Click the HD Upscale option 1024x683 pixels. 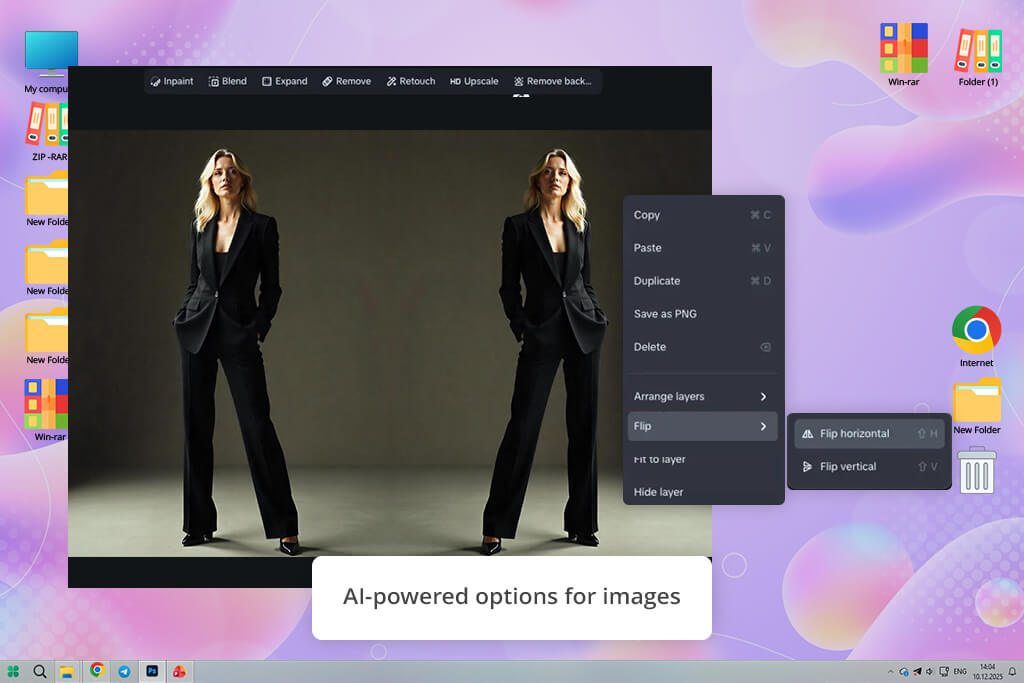click(474, 81)
